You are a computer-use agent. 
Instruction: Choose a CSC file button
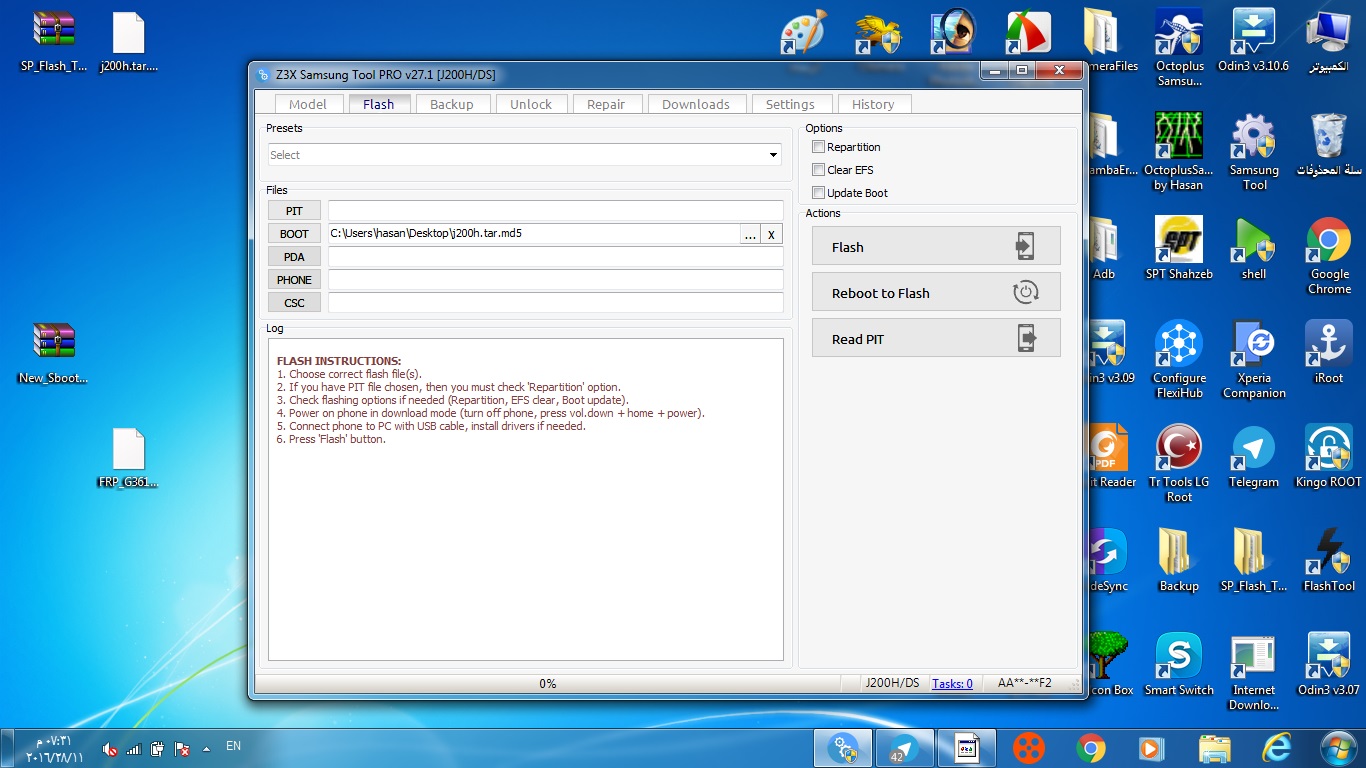[294, 303]
